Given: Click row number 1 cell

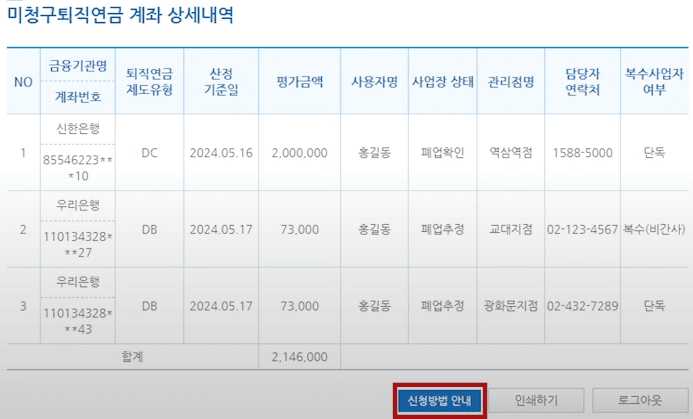Looking at the screenshot, I should pos(23,153).
